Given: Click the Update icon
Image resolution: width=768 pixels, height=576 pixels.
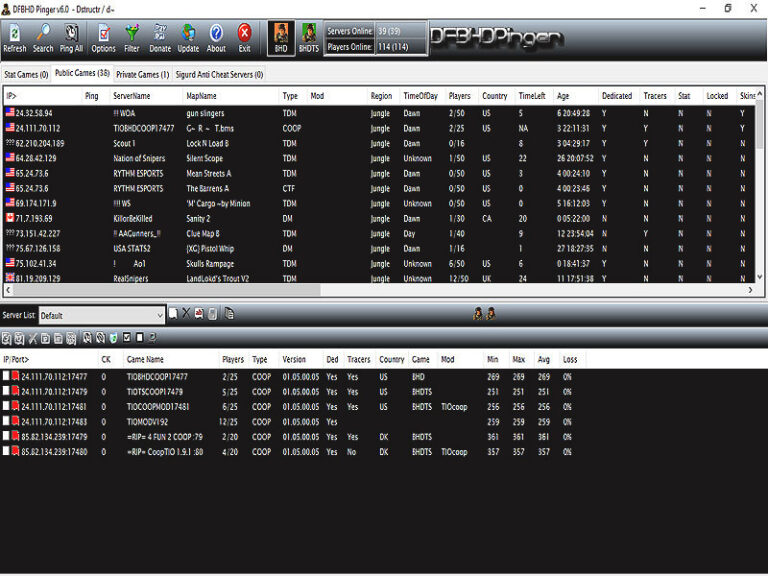Looking at the screenshot, I should point(188,38).
